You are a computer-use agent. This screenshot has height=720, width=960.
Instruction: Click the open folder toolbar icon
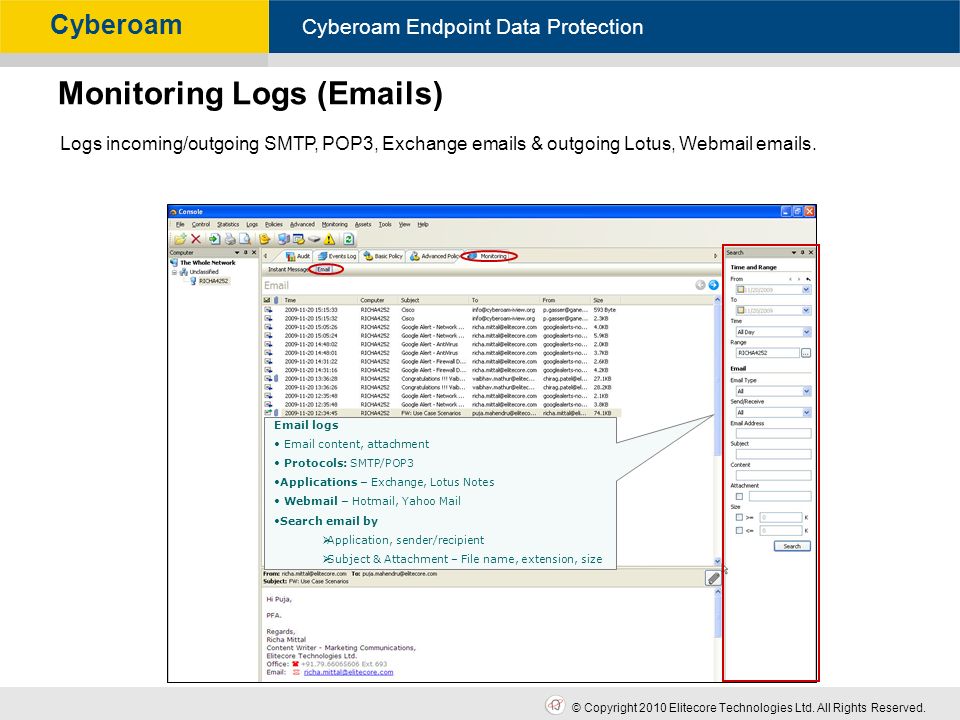(180, 239)
